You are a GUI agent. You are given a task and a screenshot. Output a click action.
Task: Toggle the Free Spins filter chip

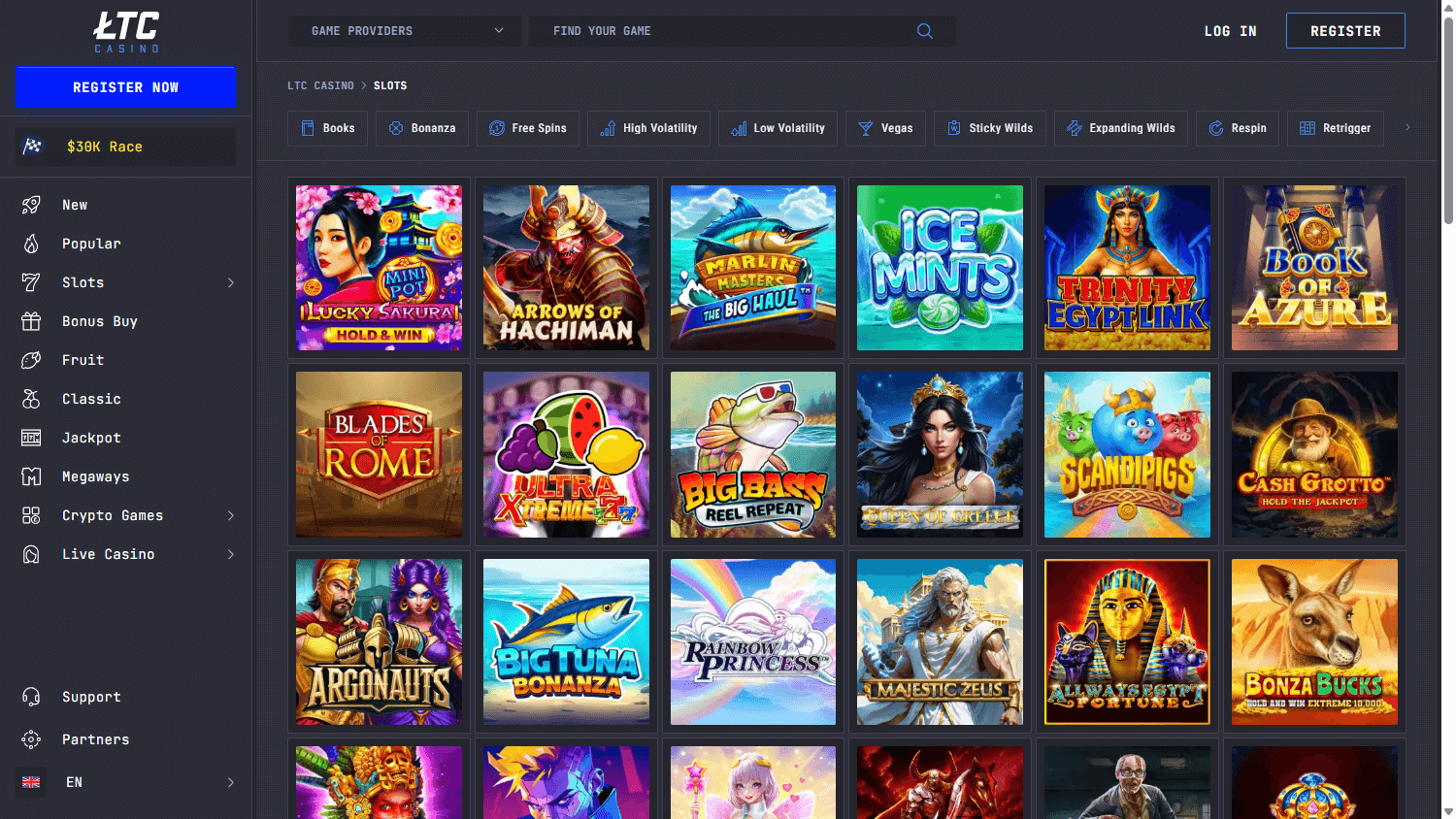click(527, 127)
